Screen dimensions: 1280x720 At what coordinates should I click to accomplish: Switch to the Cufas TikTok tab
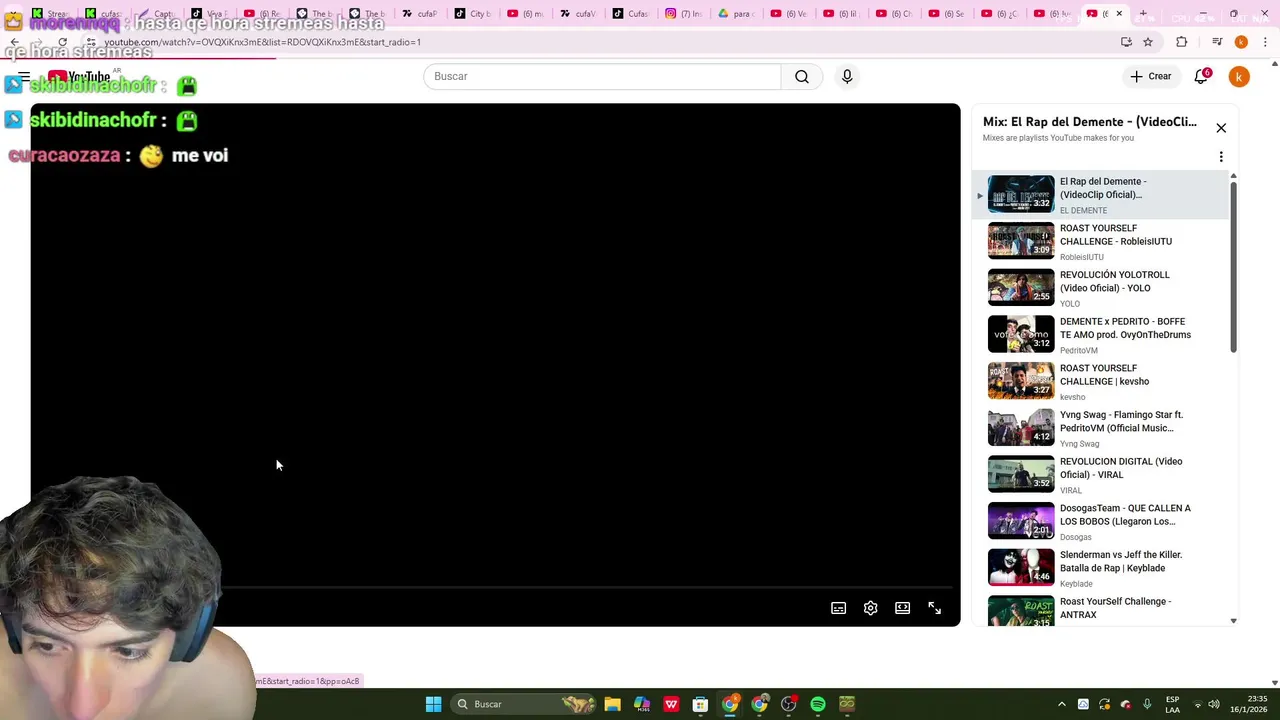tap(631, 14)
